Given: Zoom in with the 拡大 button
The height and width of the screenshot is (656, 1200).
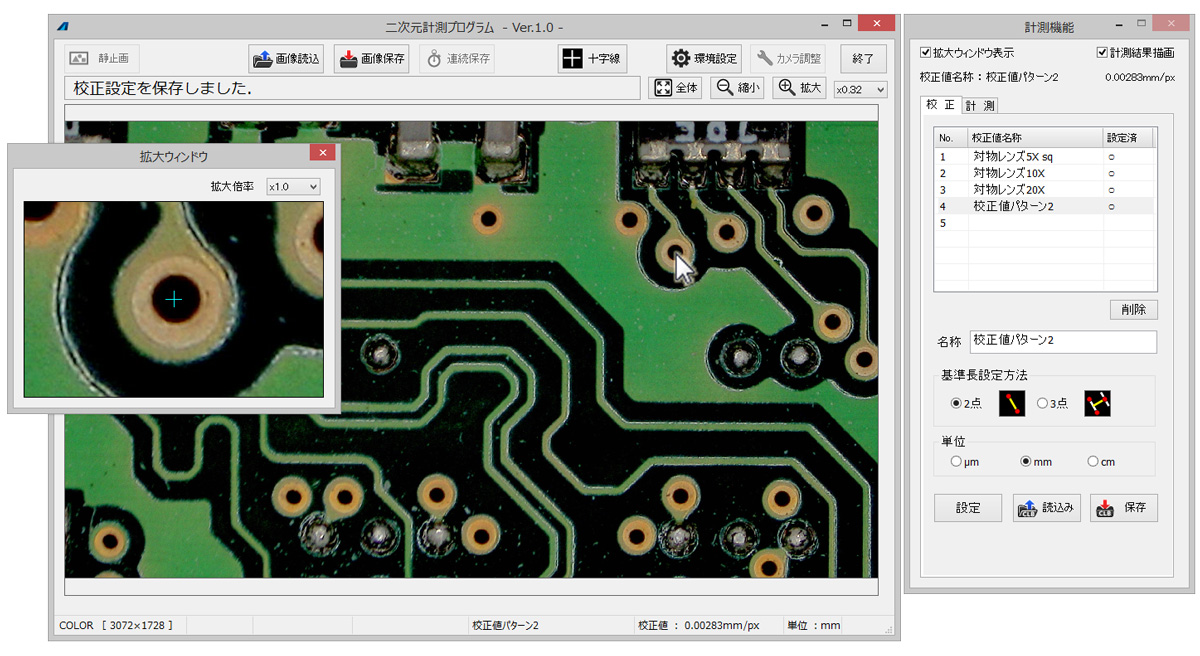Looking at the screenshot, I should pyautogui.click(x=799, y=88).
